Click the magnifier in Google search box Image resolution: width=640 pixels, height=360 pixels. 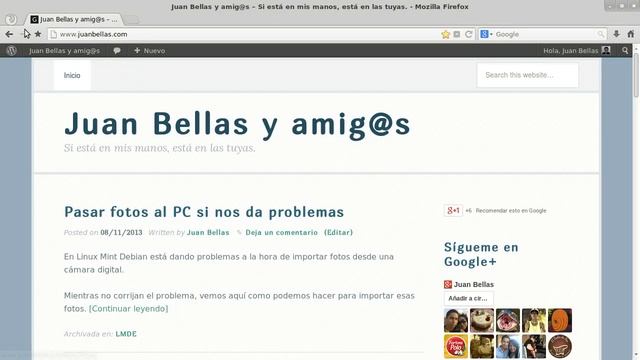pos(601,34)
